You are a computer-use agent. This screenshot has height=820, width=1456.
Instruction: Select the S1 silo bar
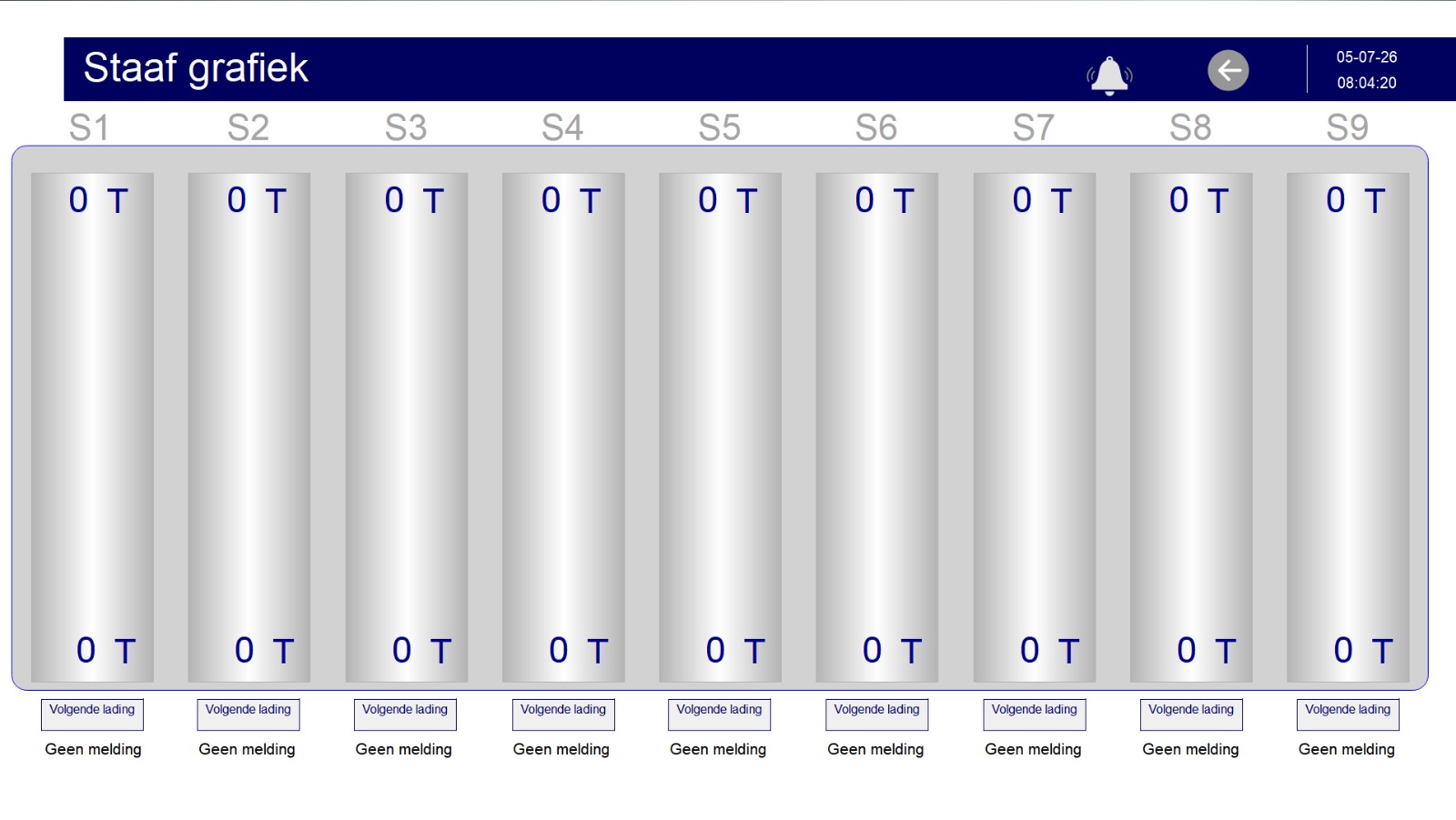pos(92,428)
